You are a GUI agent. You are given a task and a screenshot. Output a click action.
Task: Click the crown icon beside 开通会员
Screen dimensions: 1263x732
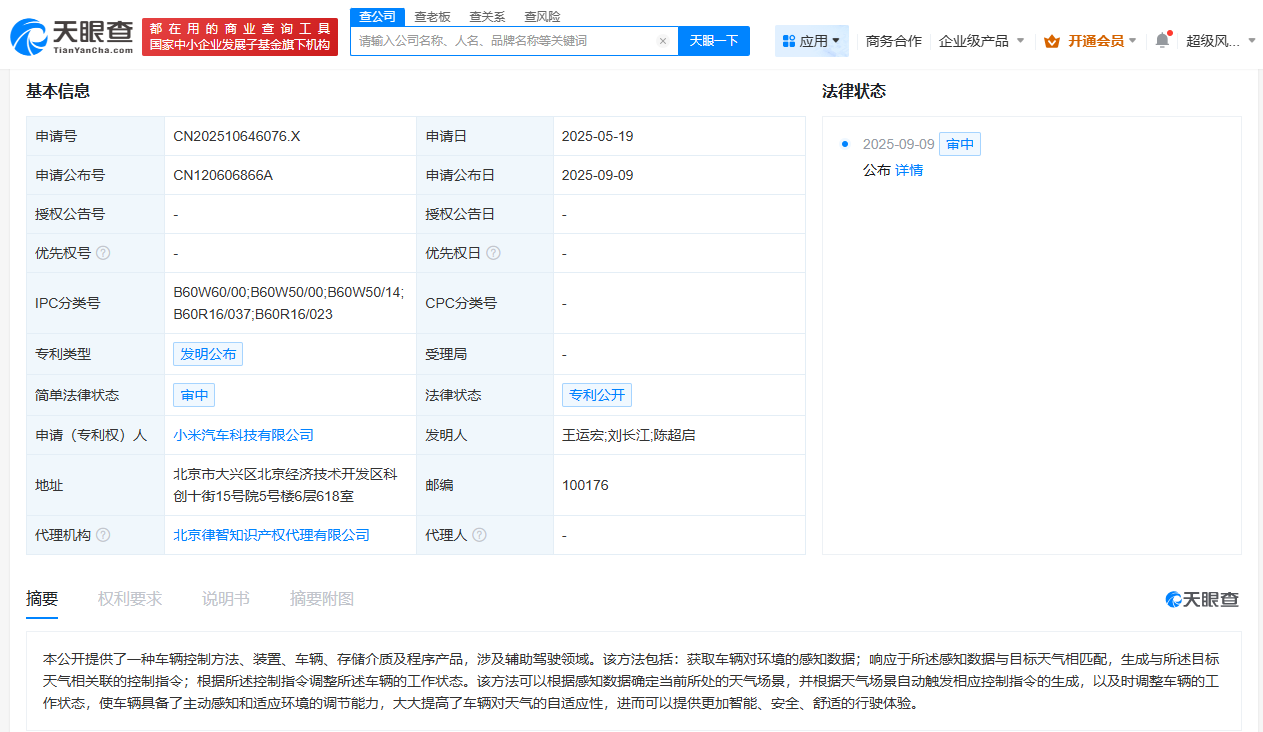click(x=1052, y=40)
